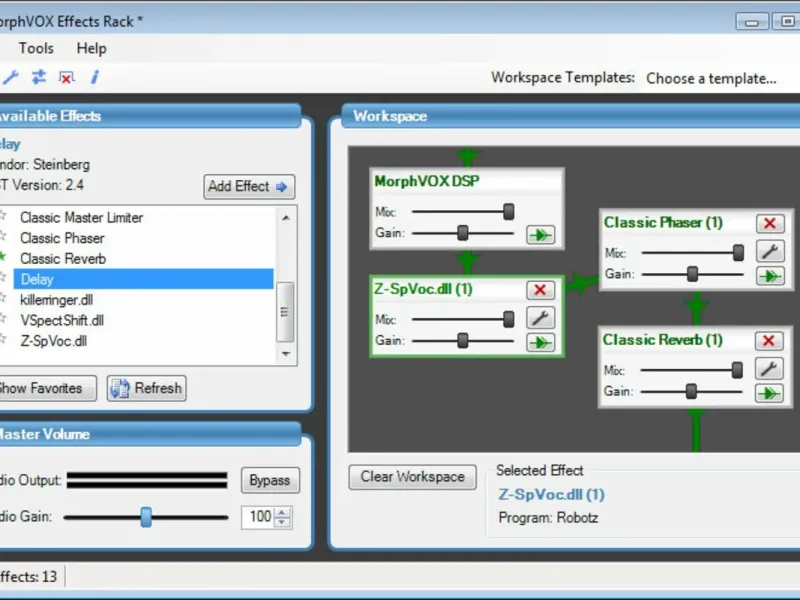Image resolution: width=800 pixels, height=600 pixels.
Task: Open the Tools menu
Action: 36,48
